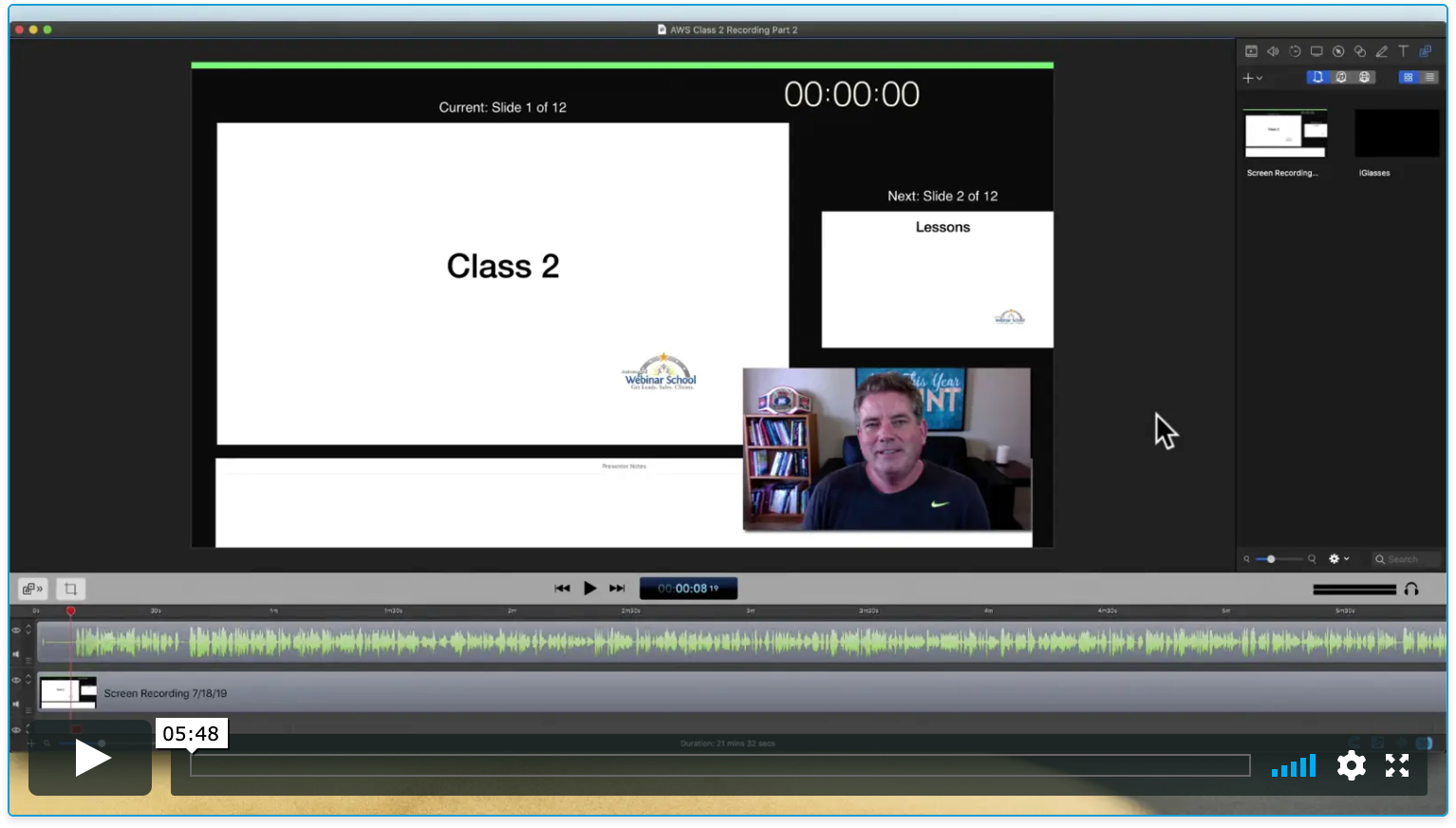Click the headphones audio monitor icon
1456x828 pixels.
(x=1411, y=589)
